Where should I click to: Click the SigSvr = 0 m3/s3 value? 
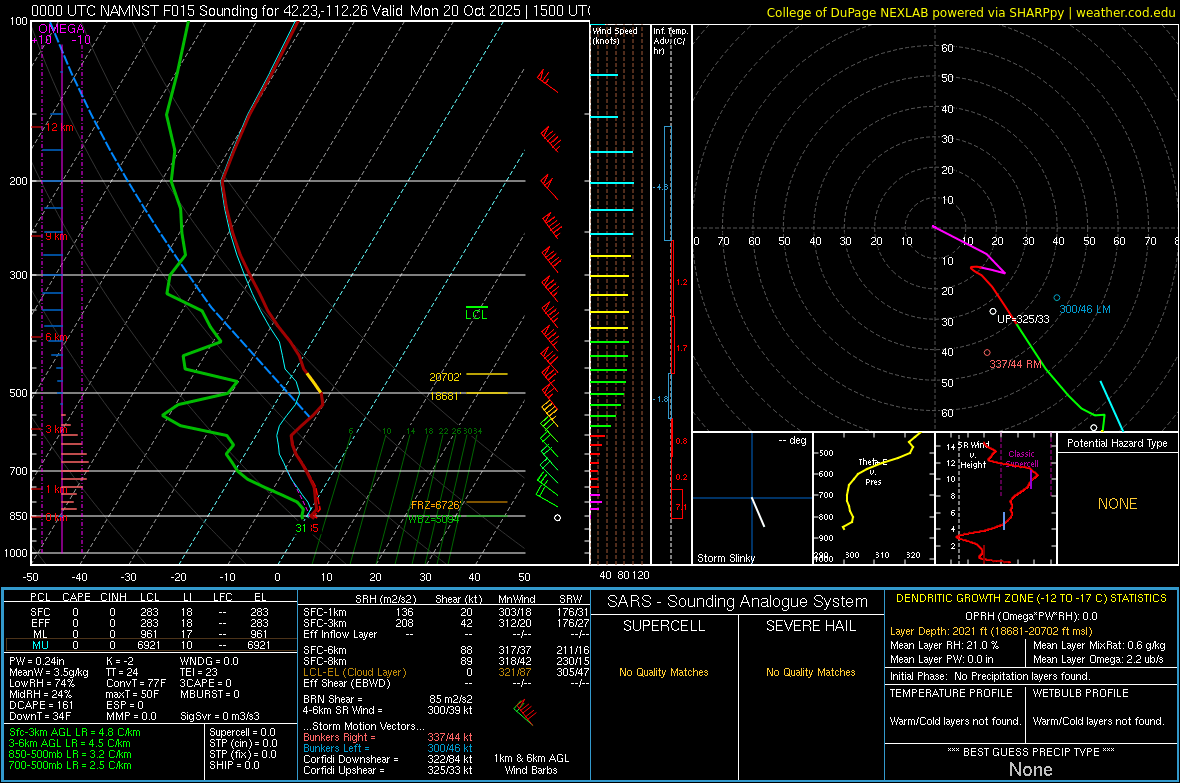tap(220, 716)
